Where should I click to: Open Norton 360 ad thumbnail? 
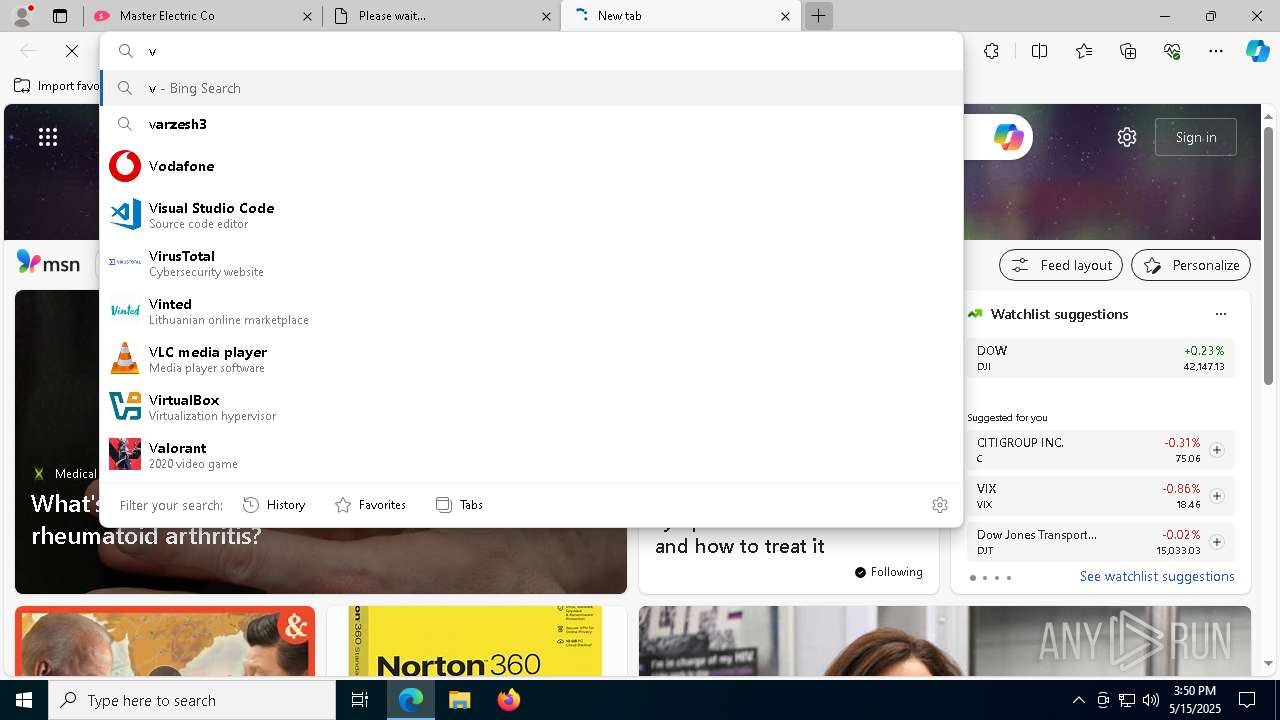point(475,641)
